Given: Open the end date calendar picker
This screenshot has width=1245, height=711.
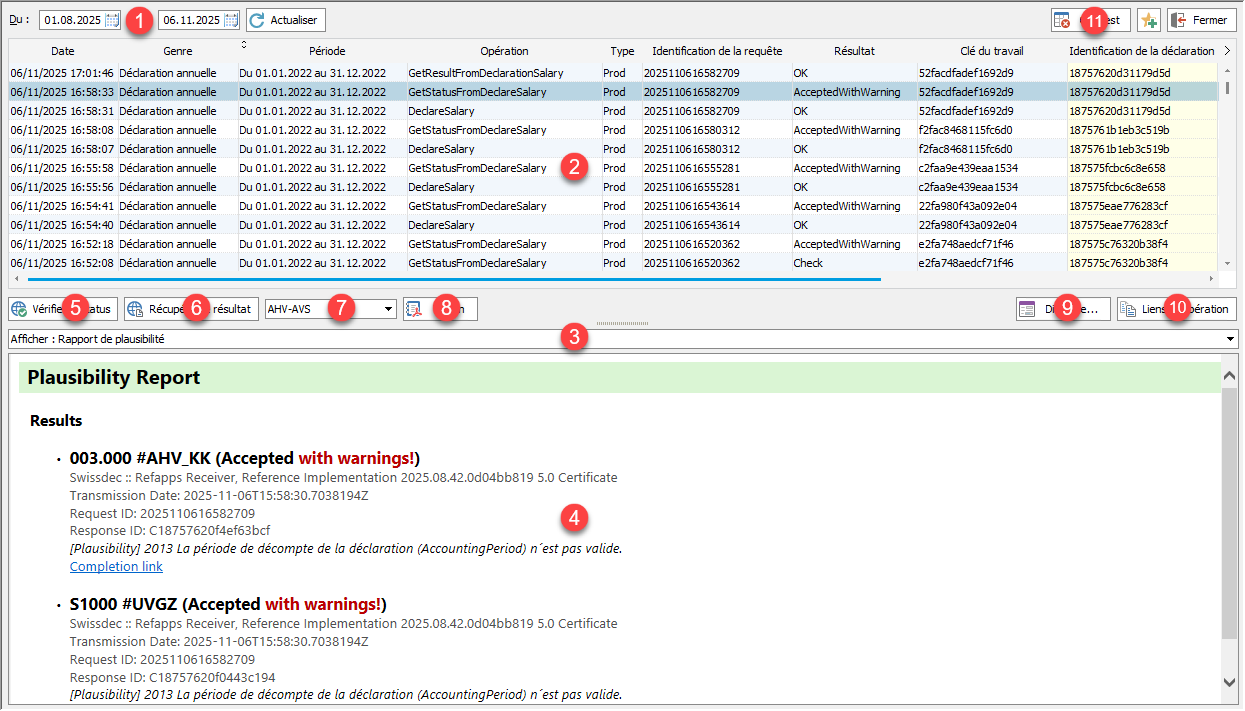Looking at the screenshot, I should point(231,20).
